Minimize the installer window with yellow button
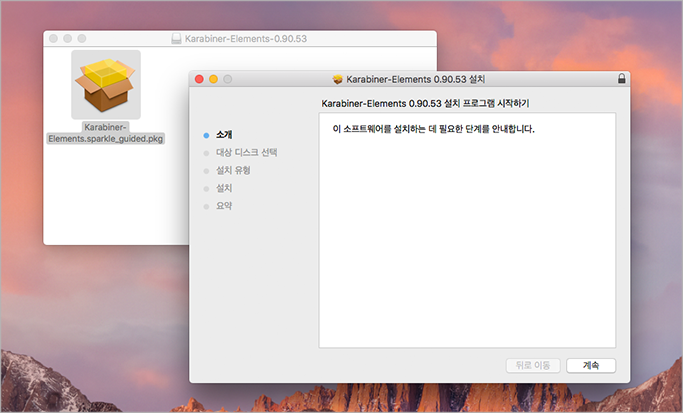 pyautogui.click(x=213, y=79)
